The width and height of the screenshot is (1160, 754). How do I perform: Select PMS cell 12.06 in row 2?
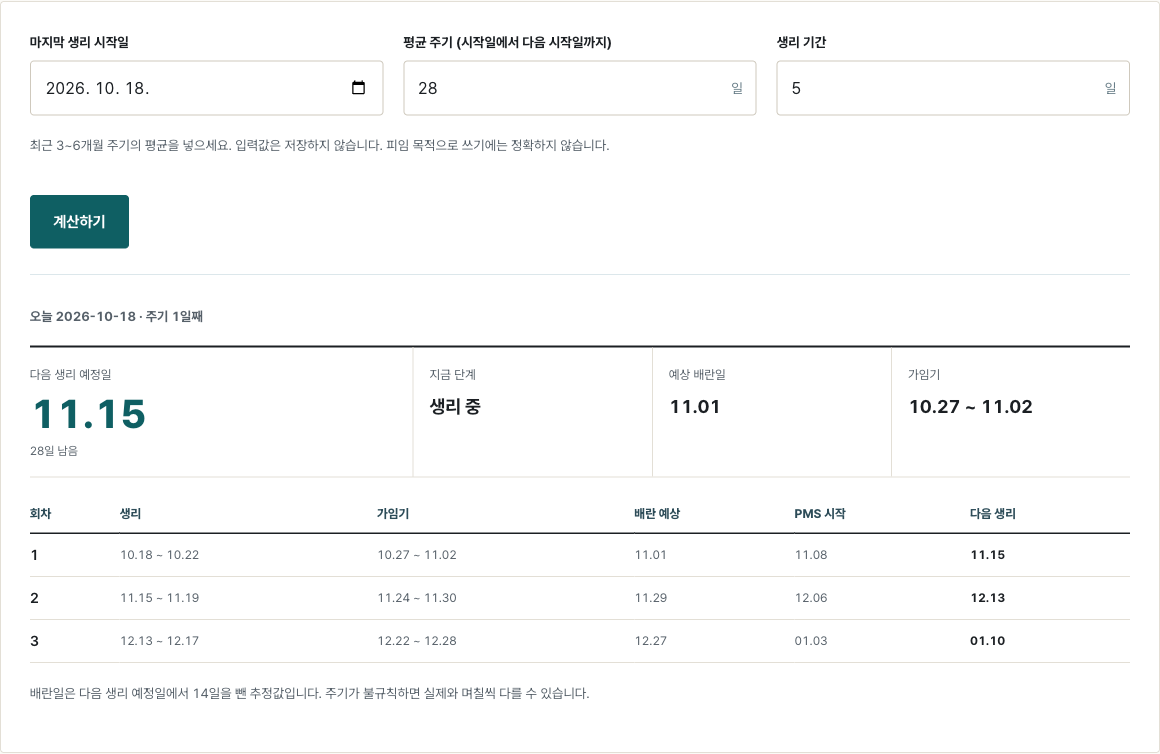[x=811, y=598]
